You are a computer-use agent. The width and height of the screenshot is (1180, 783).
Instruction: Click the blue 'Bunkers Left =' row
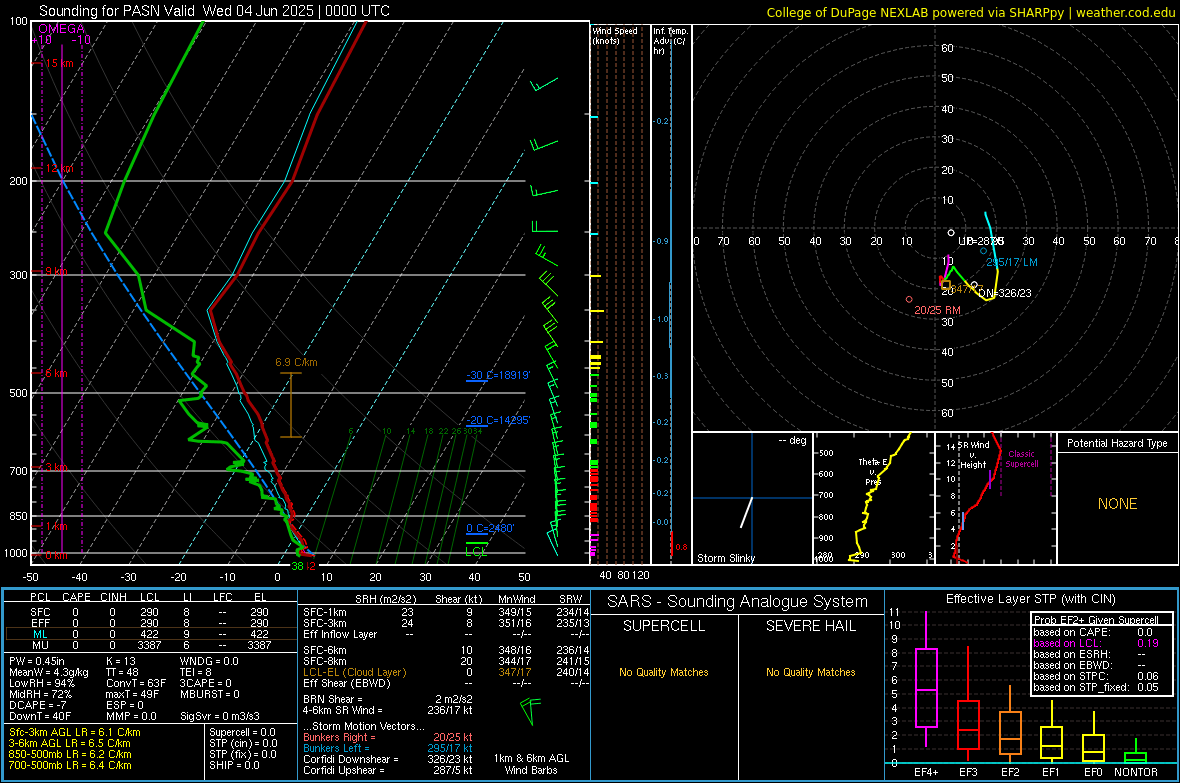pyautogui.click(x=388, y=748)
